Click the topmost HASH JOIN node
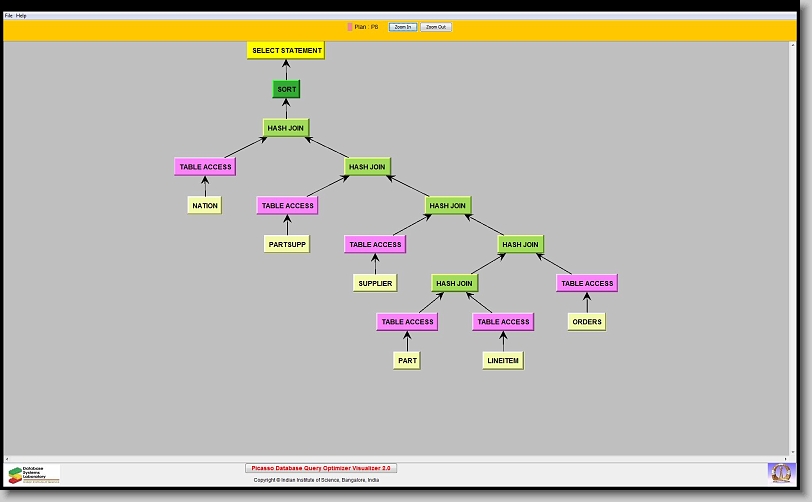Viewport: 812px width, 502px height. point(286,128)
